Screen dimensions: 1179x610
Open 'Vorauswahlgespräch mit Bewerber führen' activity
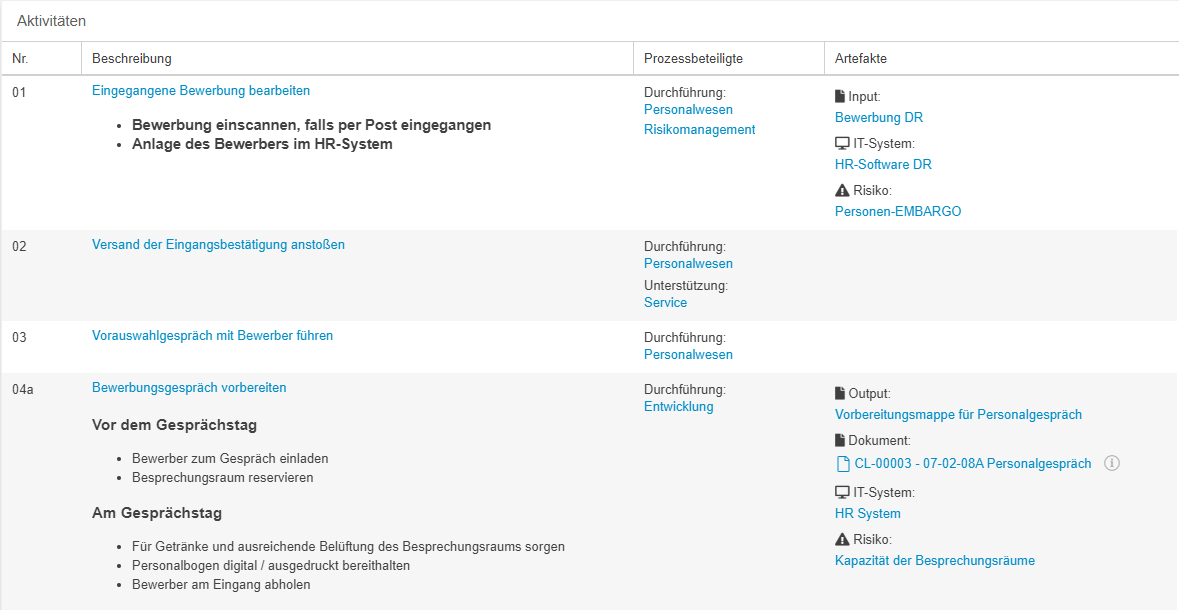[x=212, y=336]
